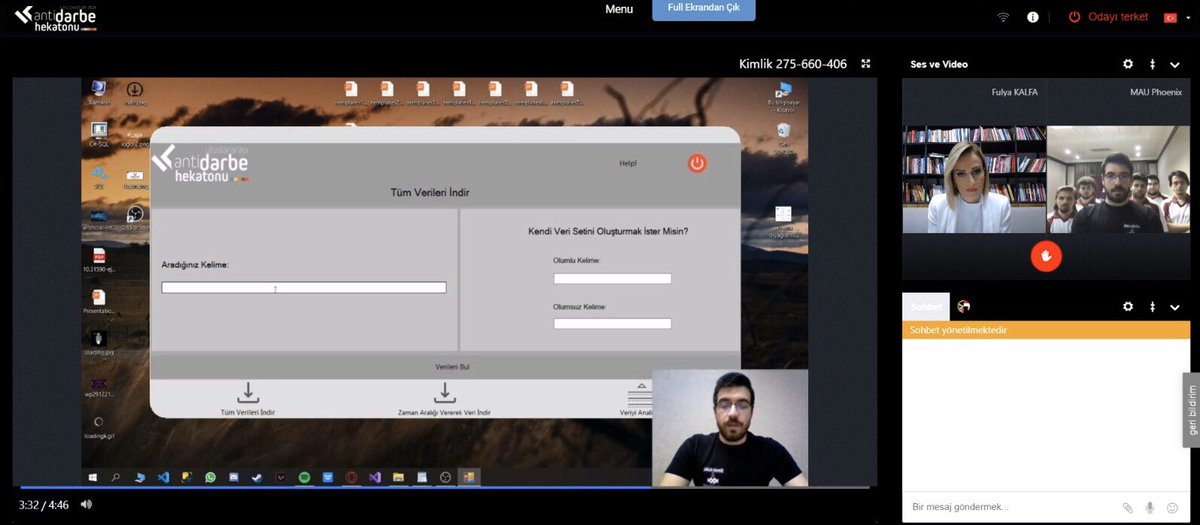Open the Menu in the top bar

[x=619, y=9]
